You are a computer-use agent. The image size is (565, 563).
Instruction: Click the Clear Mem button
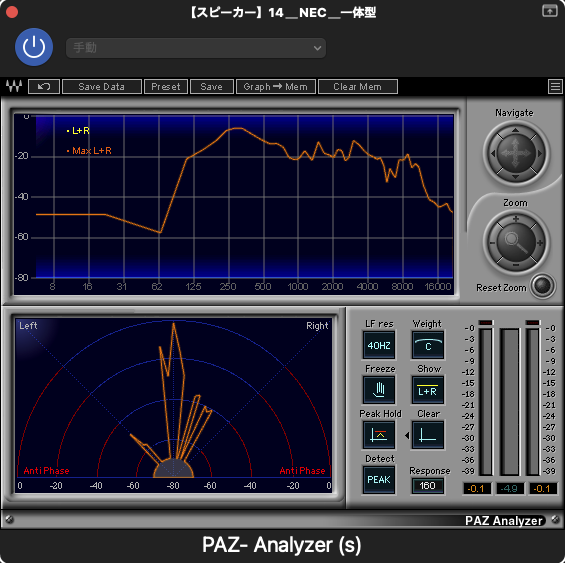coord(357,87)
